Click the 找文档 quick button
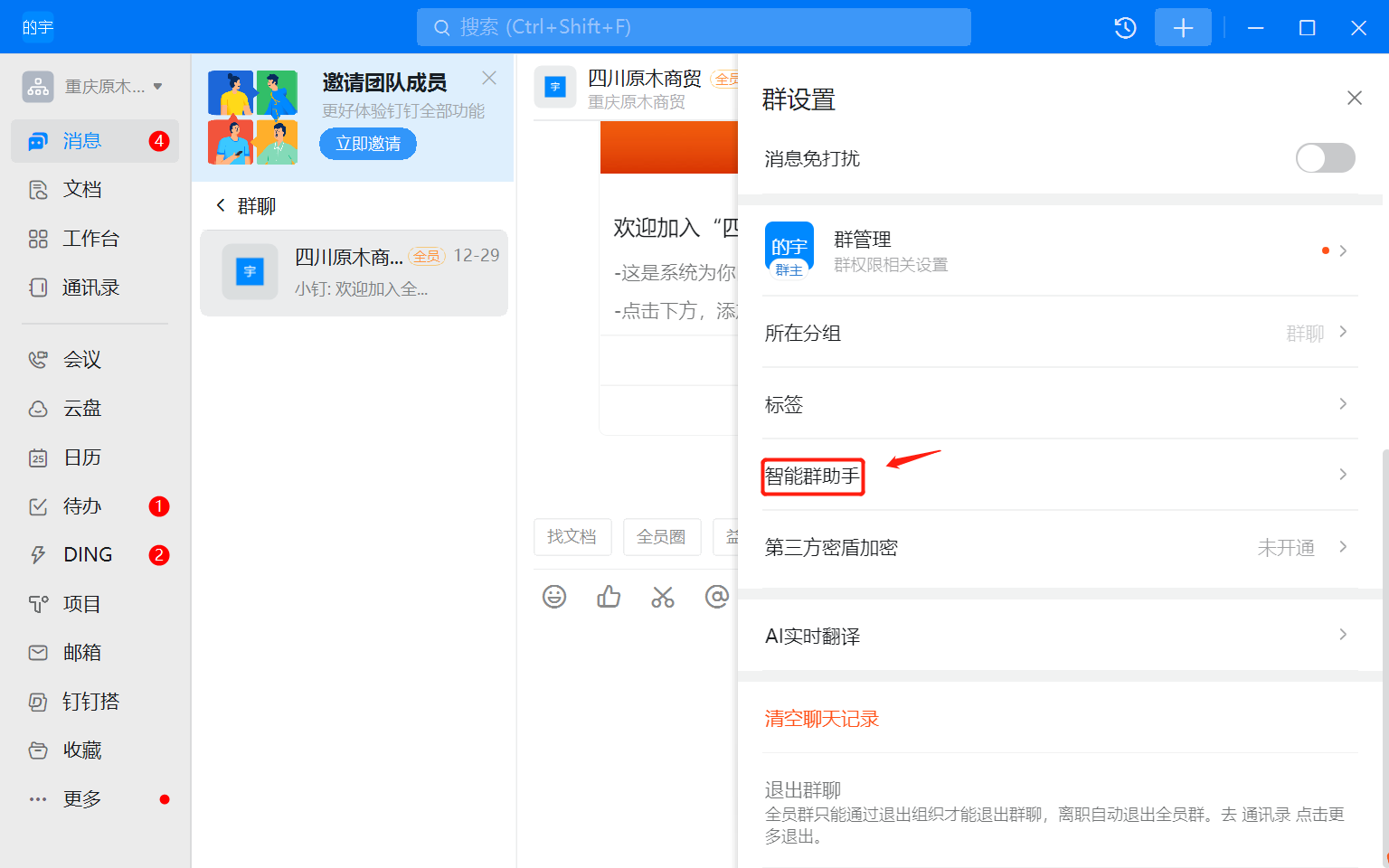1389x868 pixels. coord(572,537)
